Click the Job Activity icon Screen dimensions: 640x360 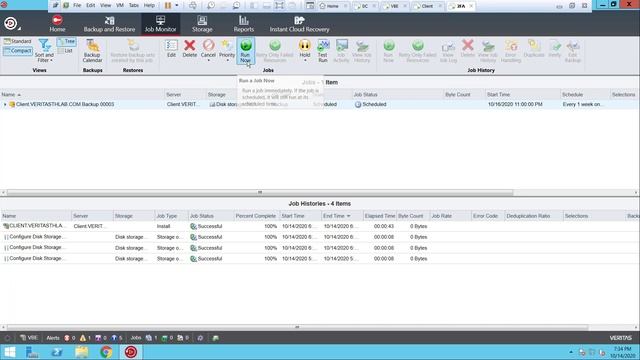(x=341, y=51)
